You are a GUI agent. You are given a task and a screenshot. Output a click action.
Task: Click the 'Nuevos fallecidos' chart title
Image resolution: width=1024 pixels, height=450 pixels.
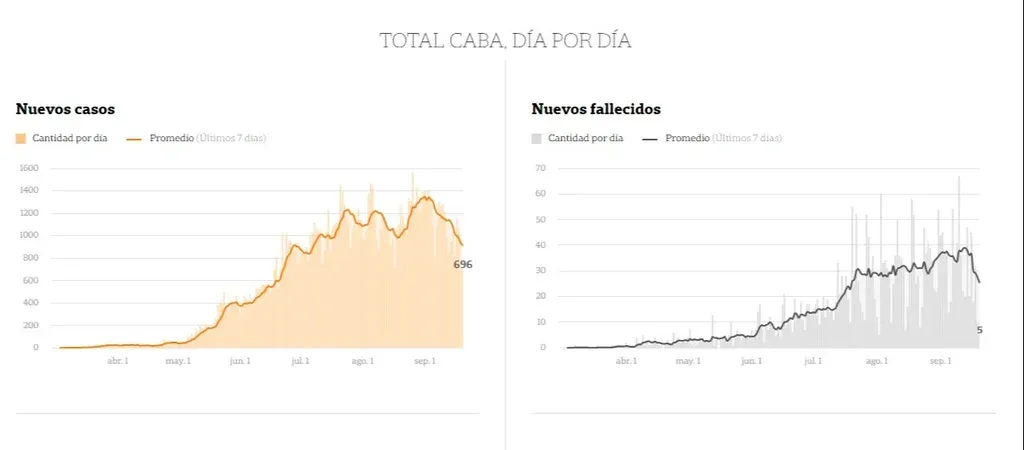pos(596,109)
